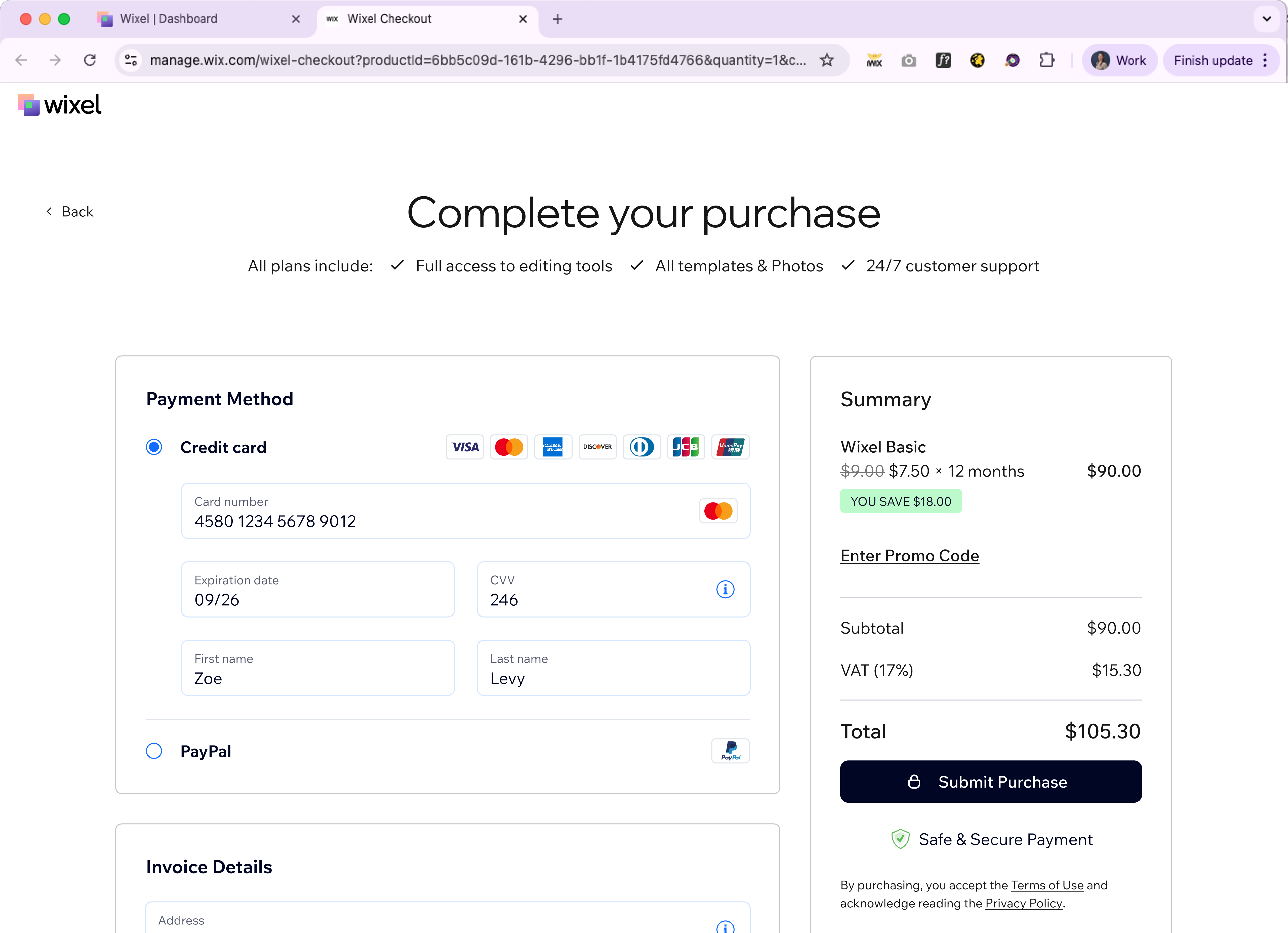The width and height of the screenshot is (1288, 933).
Task: Open site information icon in address bar
Action: (131, 60)
